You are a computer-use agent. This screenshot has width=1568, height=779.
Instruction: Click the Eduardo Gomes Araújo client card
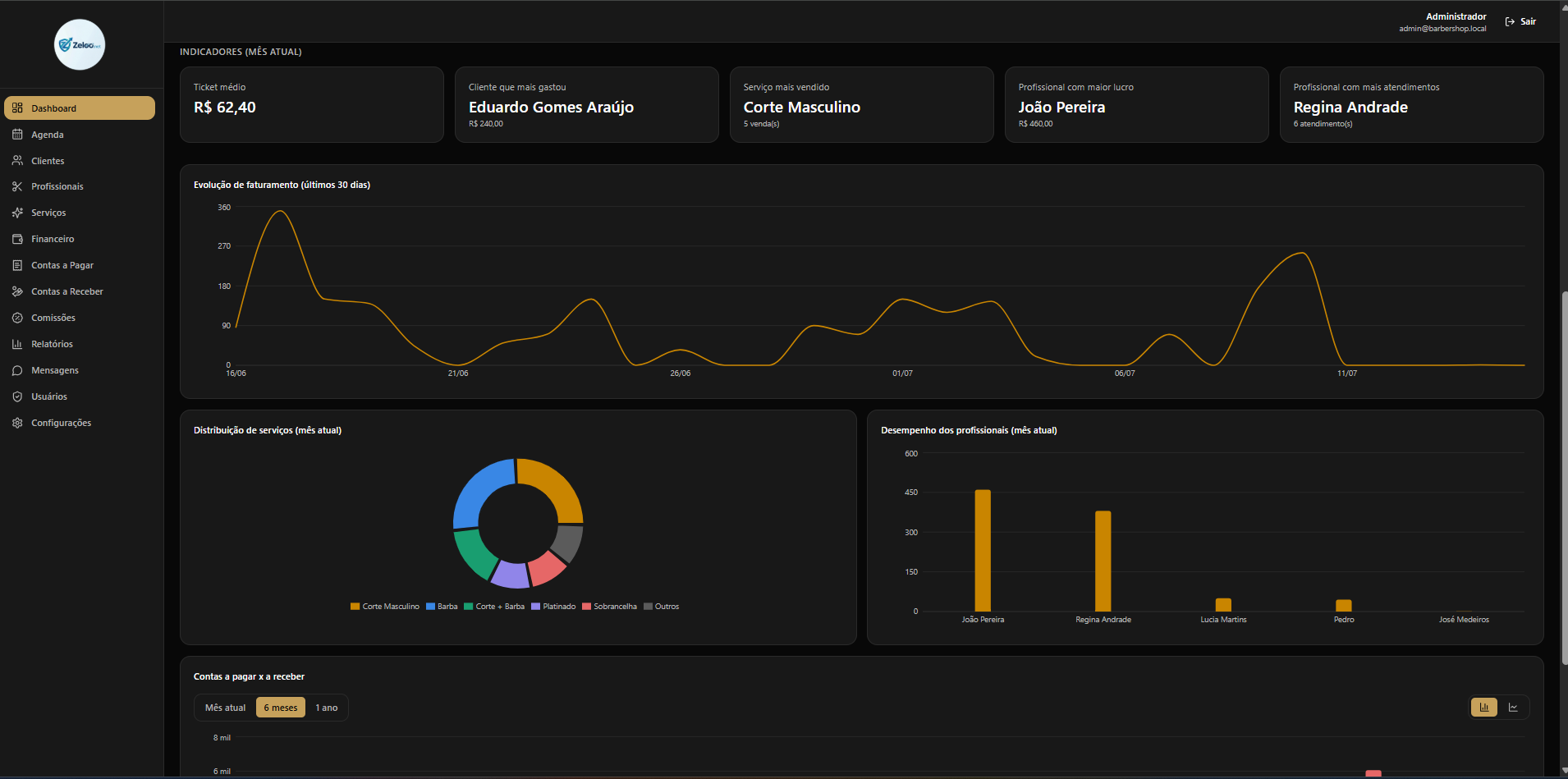click(x=587, y=104)
